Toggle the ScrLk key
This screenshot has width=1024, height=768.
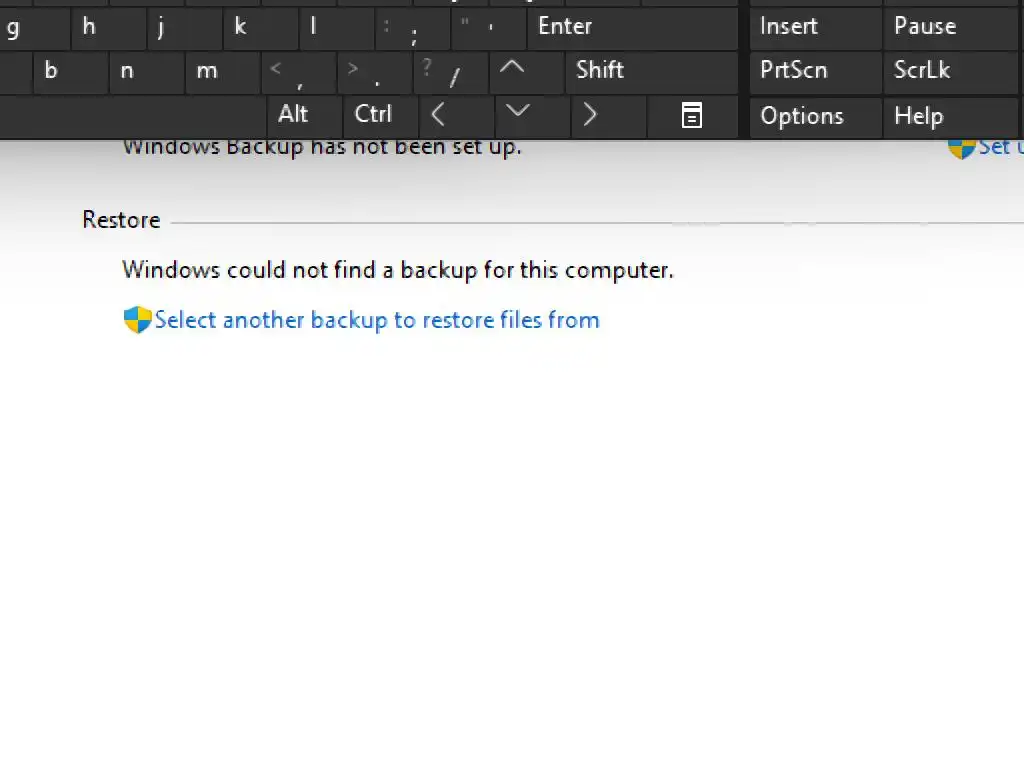click(951, 72)
